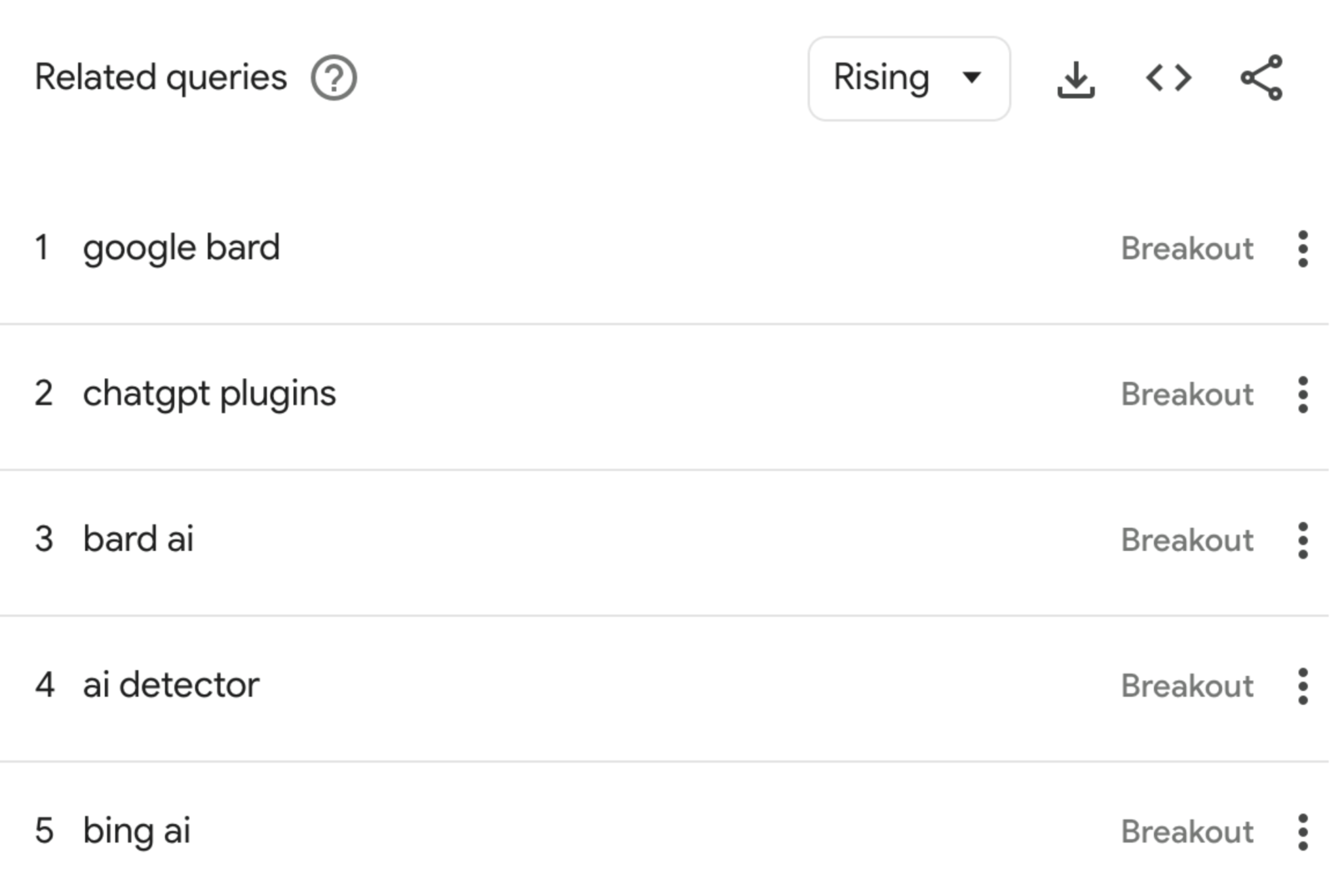Select the google bard query
This screenshot has width=1342, height=896.
click(182, 248)
